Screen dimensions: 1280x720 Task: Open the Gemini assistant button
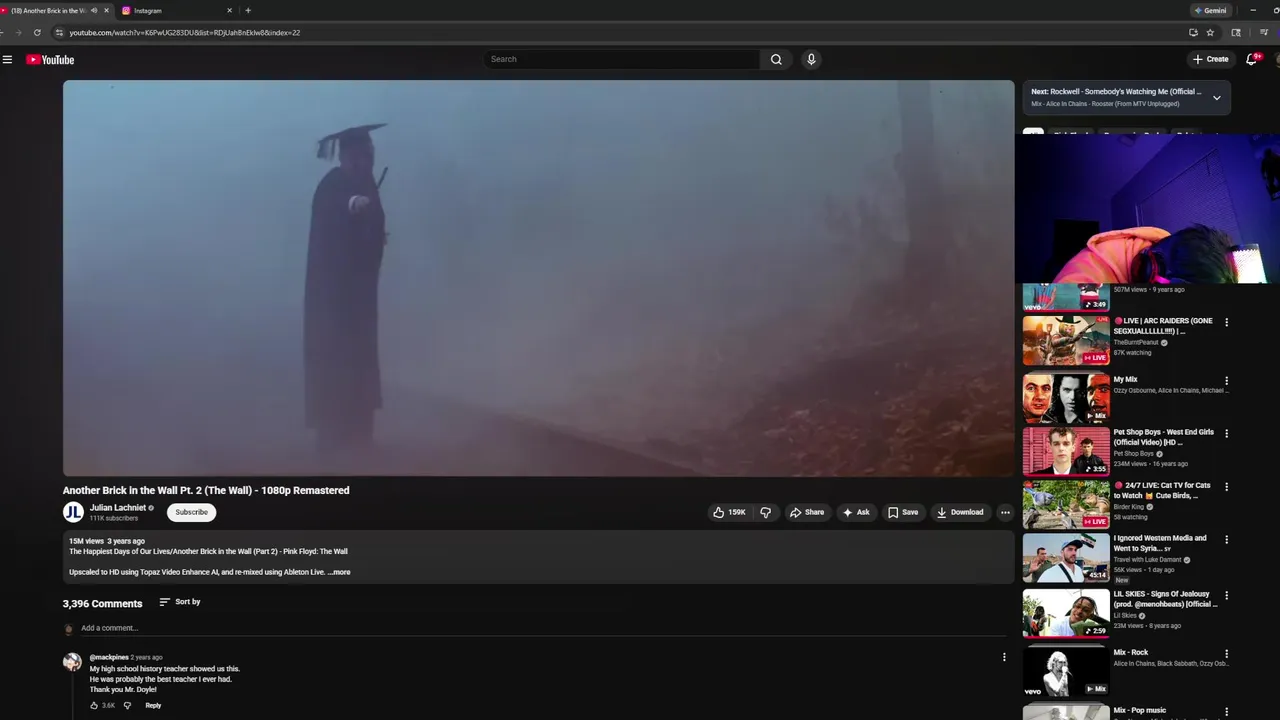[x=1210, y=10]
